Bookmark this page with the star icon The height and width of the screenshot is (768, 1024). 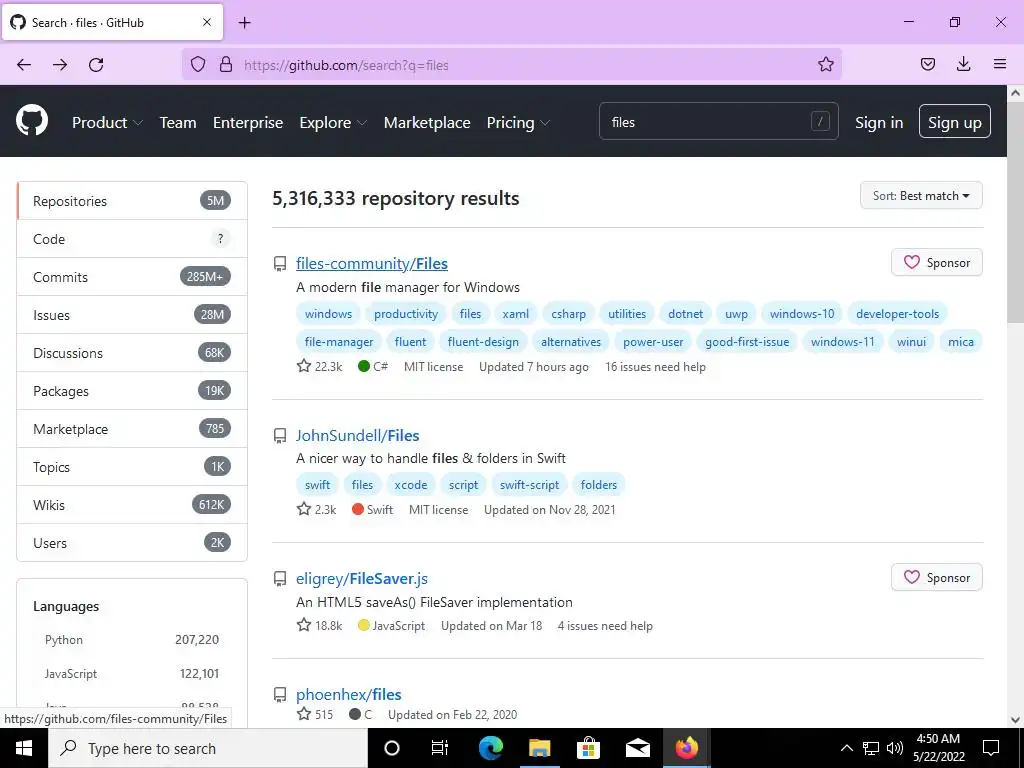pos(825,64)
